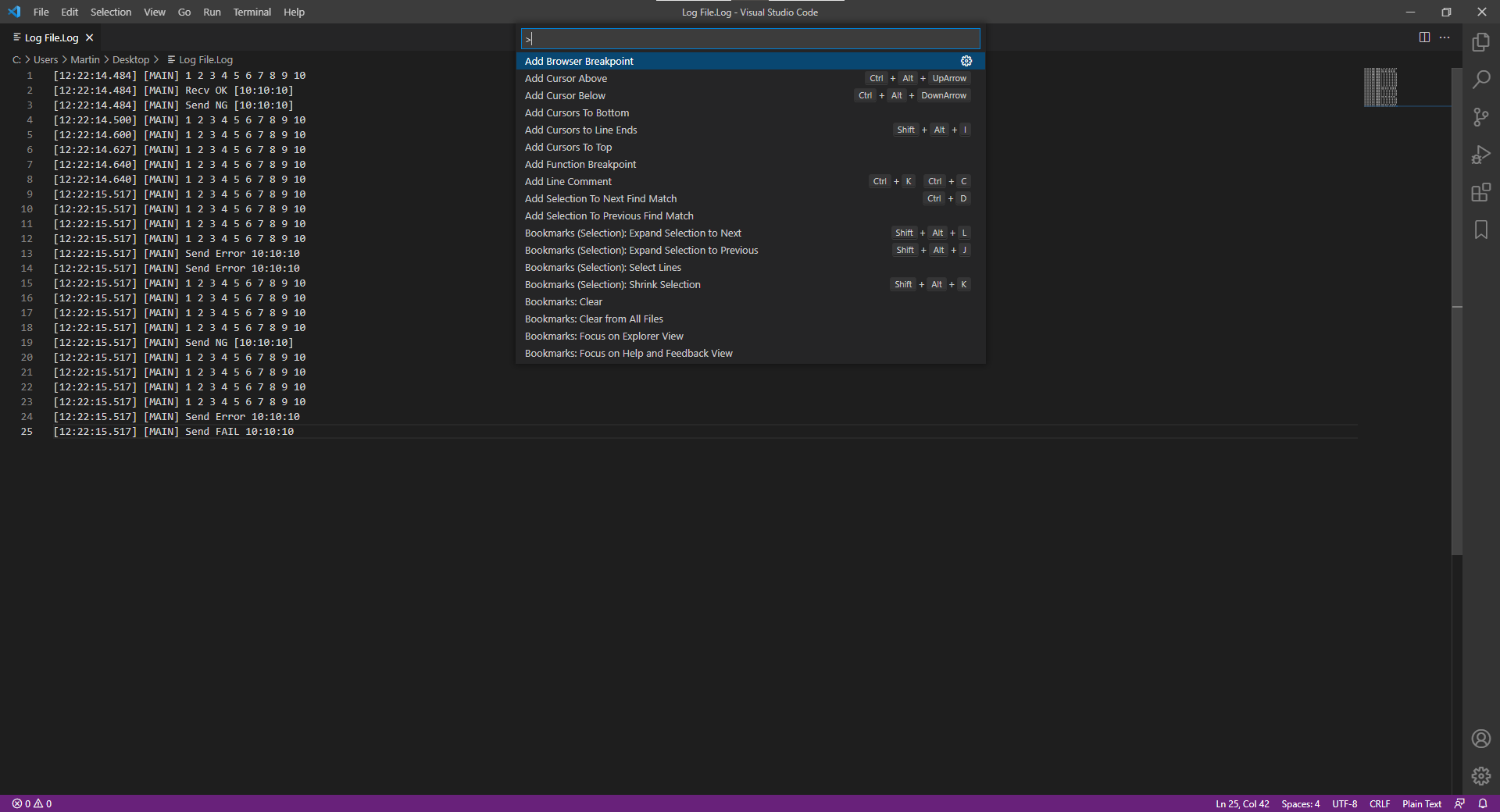The width and height of the screenshot is (1500, 812).
Task: Click line 25 Send FAIL text
Action: click(239, 432)
